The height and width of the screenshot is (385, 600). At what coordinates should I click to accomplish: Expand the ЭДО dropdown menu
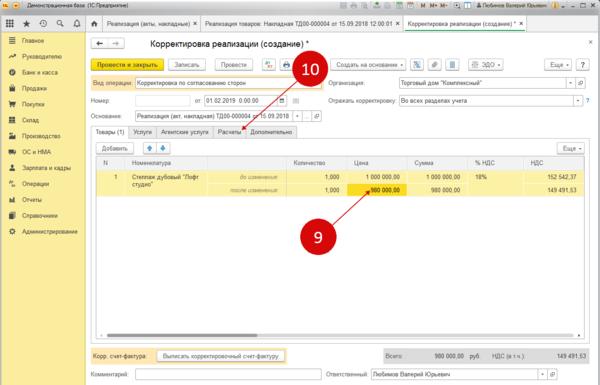(x=486, y=65)
